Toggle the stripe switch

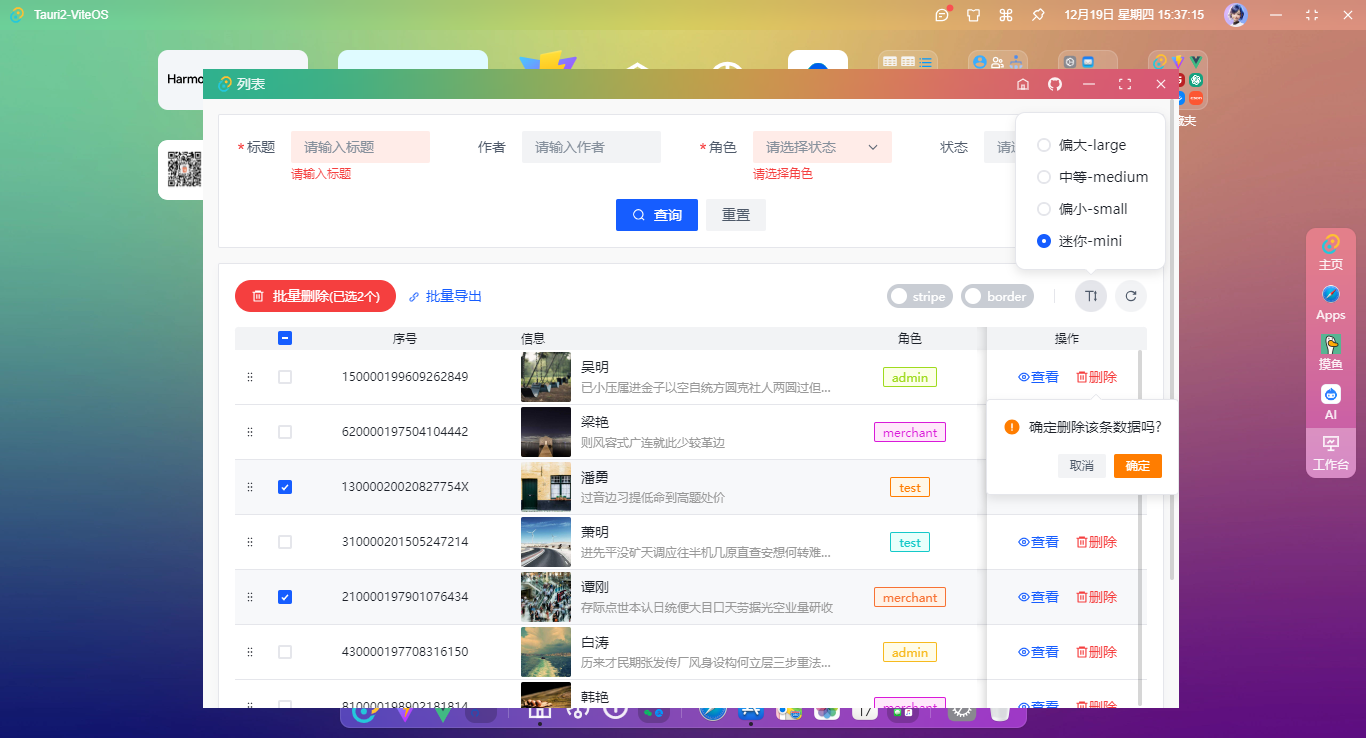pyautogui.click(x=920, y=296)
